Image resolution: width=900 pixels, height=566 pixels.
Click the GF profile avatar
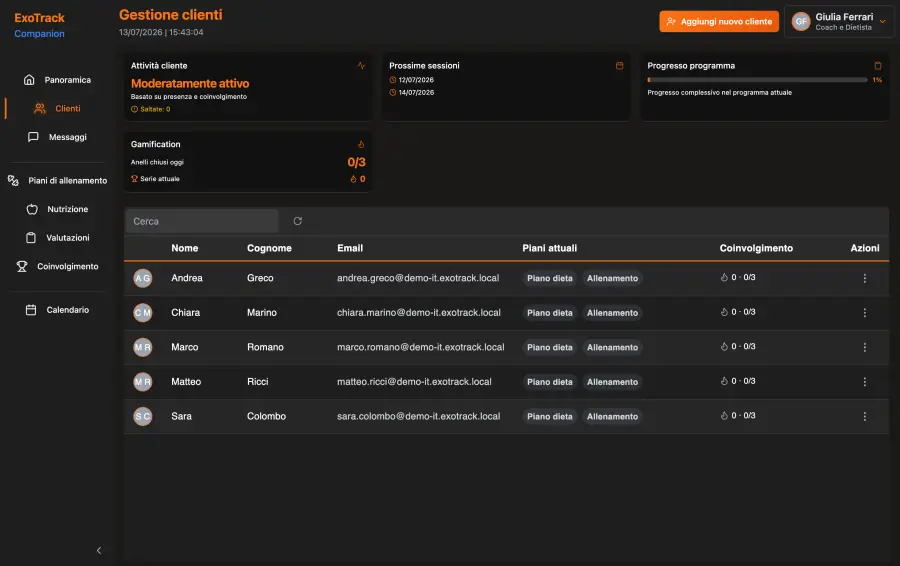coord(801,22)
